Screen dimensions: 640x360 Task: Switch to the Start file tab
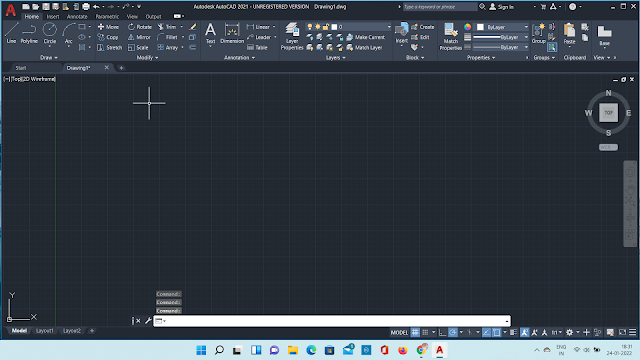pos(21,68)
